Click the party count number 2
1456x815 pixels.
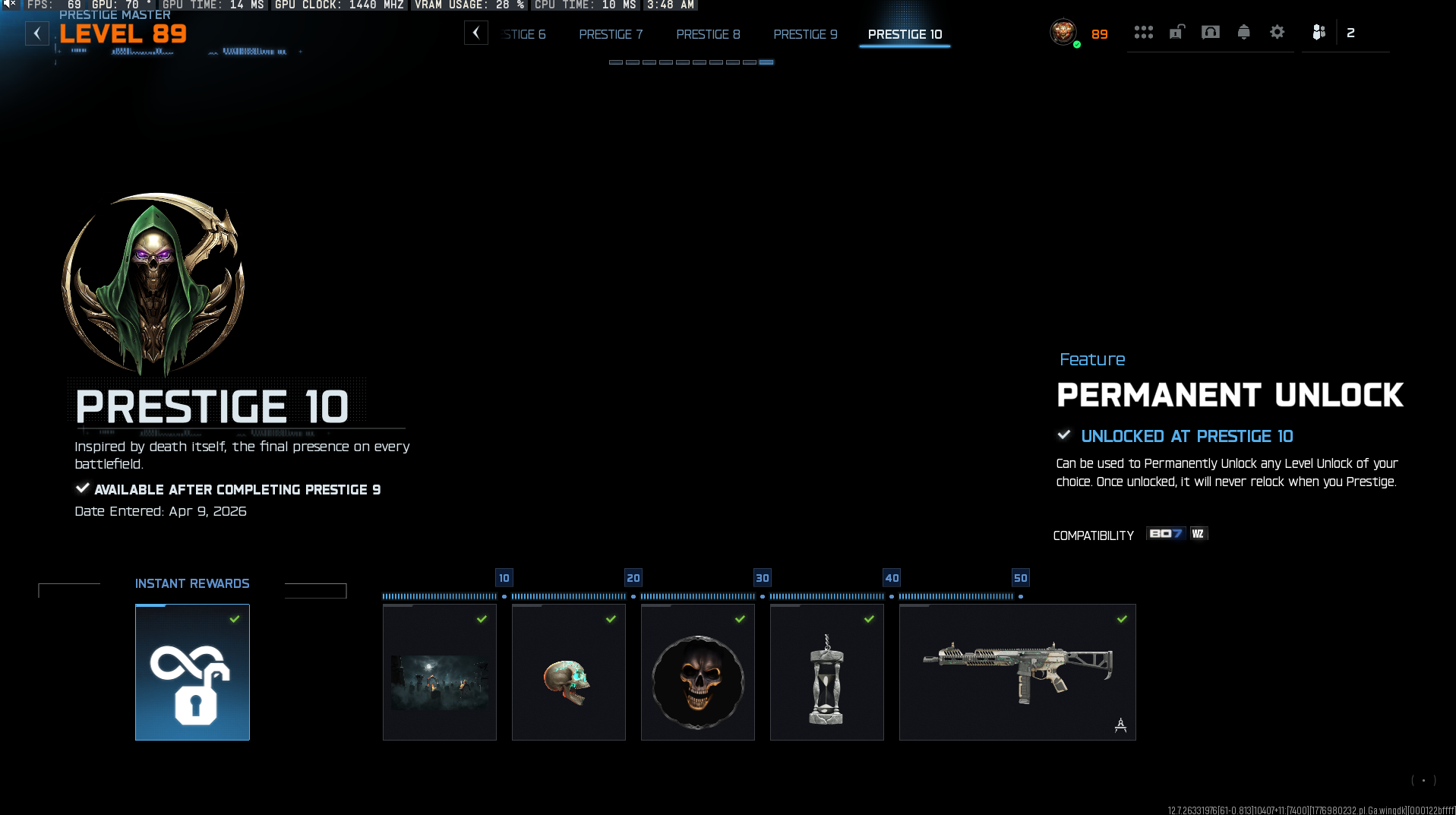(1350, 33)
